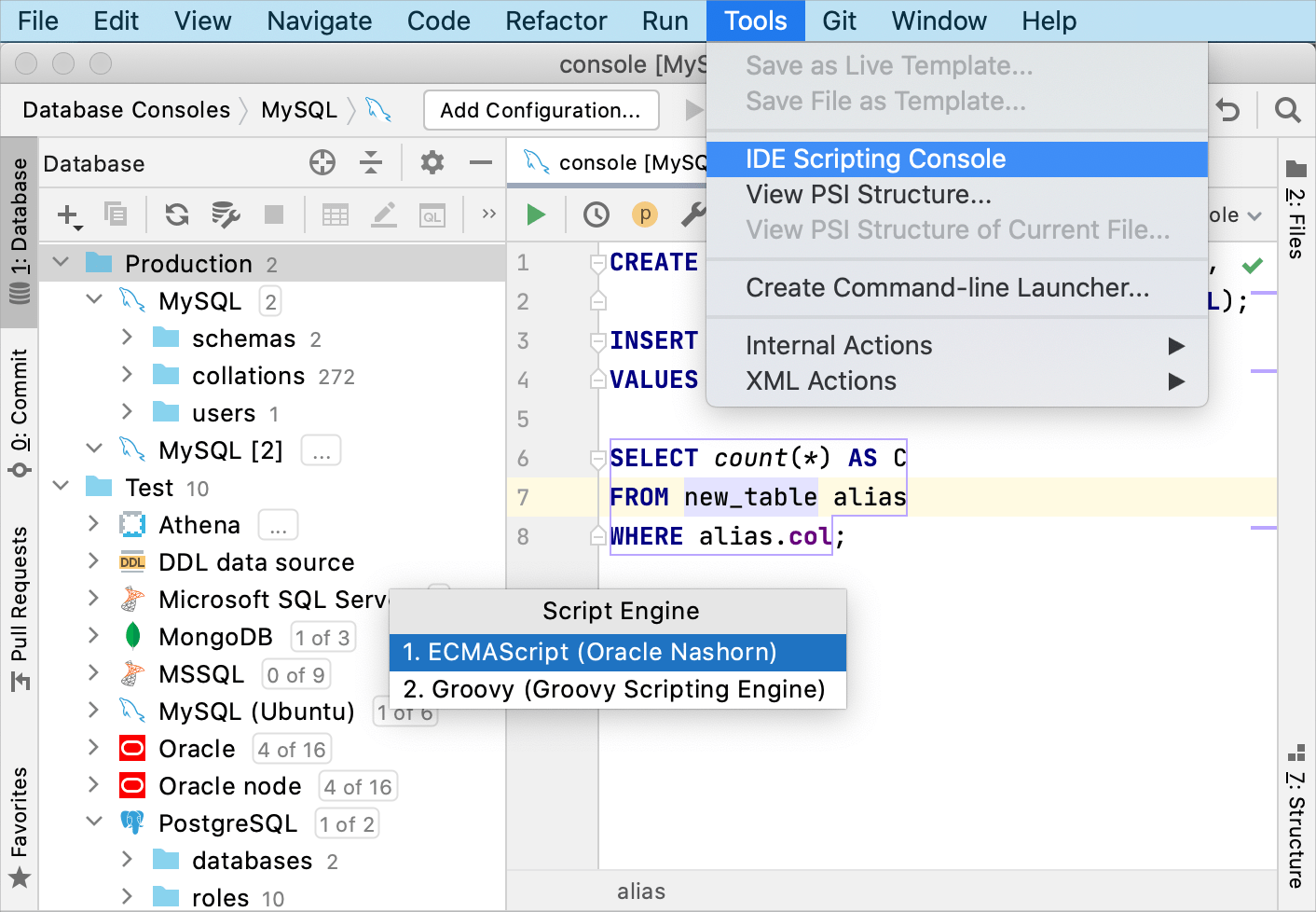This screenshot has width=1316, height=912.
Task: Open Database panel settings gear
Action: 431,162
